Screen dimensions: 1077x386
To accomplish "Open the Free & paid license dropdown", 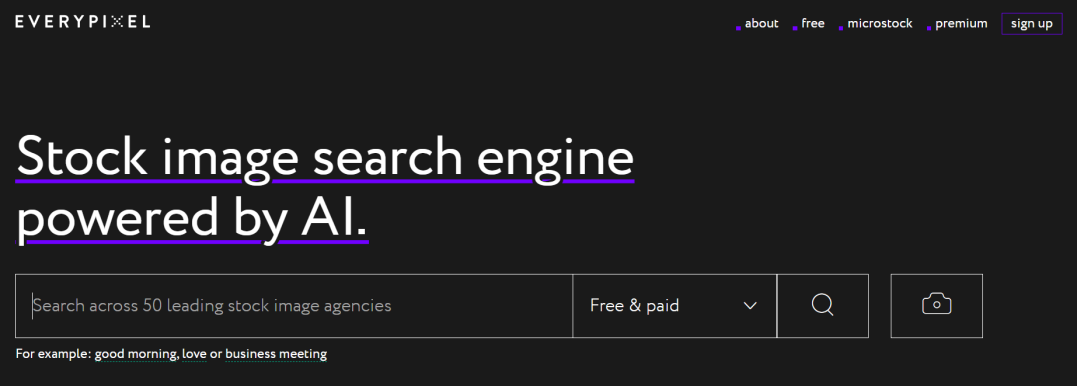I will pos(674,306).
